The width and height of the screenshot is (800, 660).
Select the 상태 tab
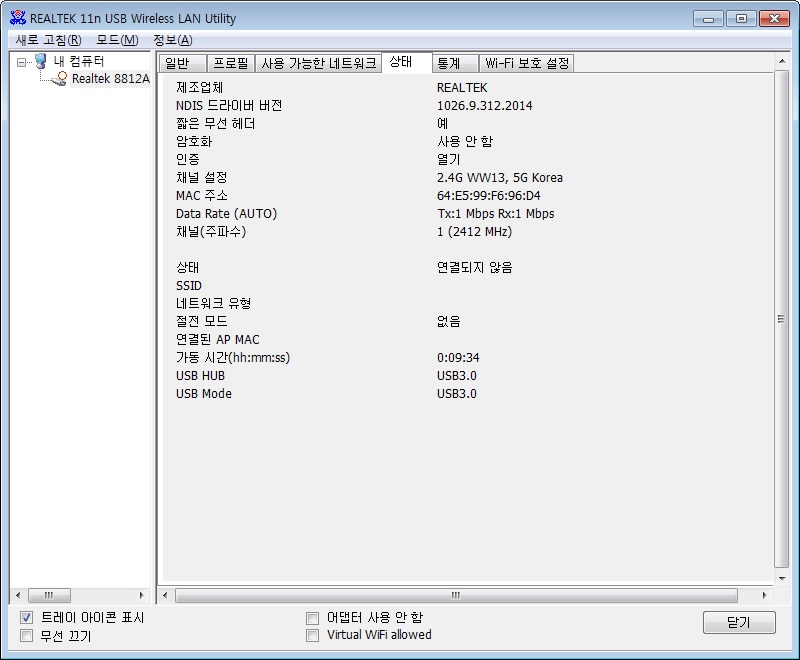(x=407, y=62)
